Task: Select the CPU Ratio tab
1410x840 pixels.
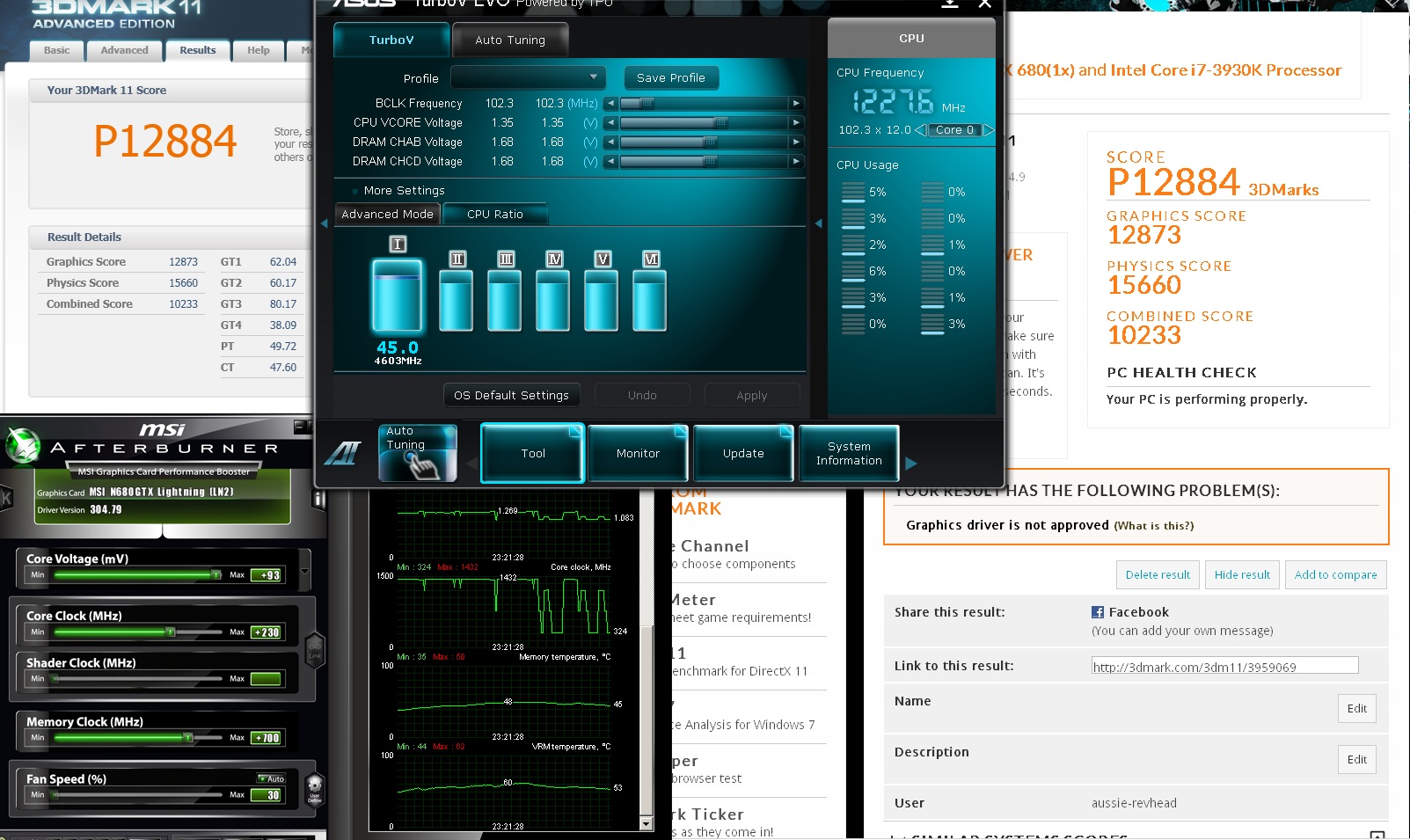Action: 495,214
